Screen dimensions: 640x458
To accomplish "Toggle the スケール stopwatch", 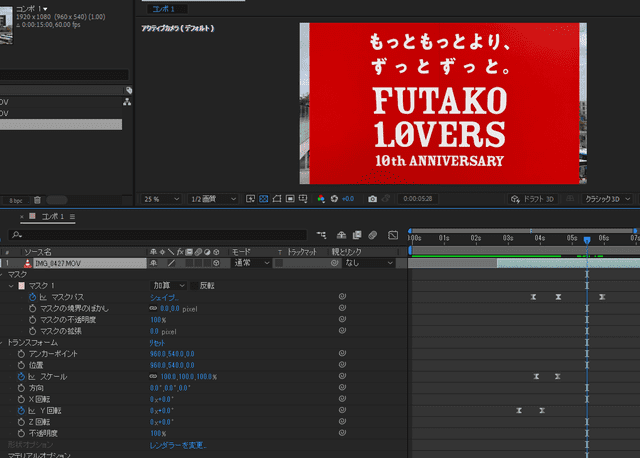I will 21,377.
